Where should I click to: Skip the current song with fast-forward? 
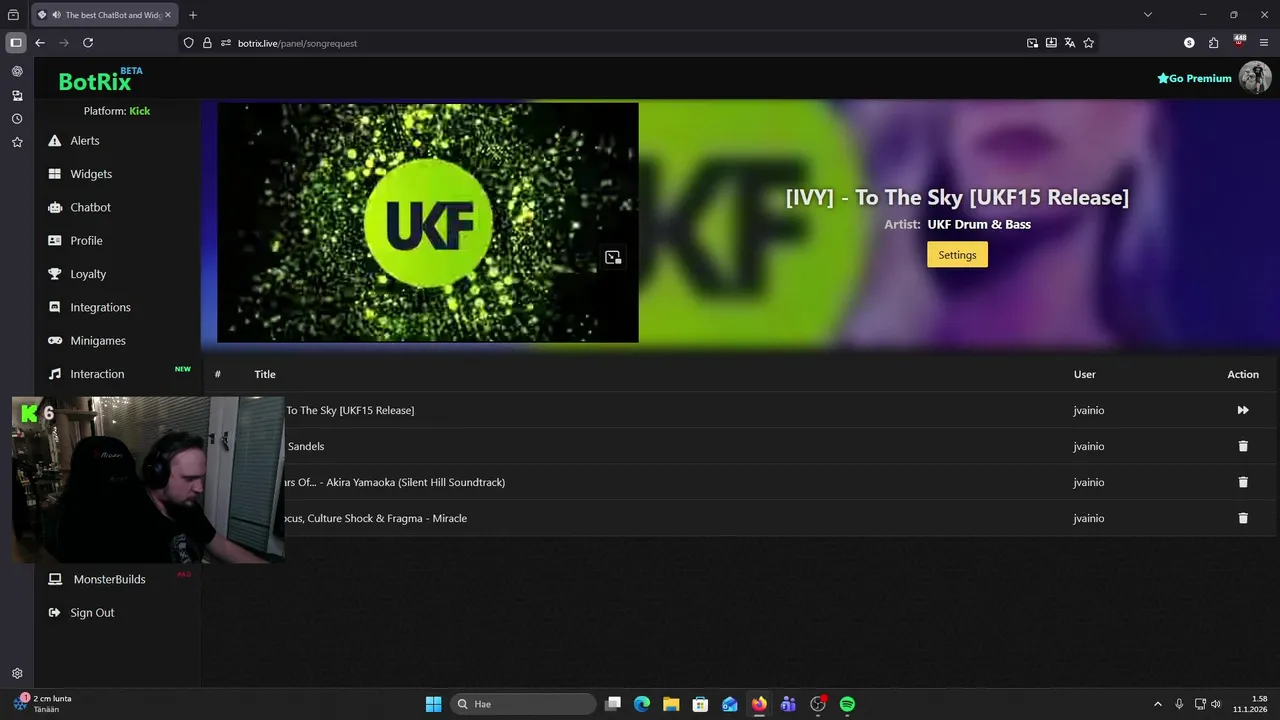click(1243, 410)
